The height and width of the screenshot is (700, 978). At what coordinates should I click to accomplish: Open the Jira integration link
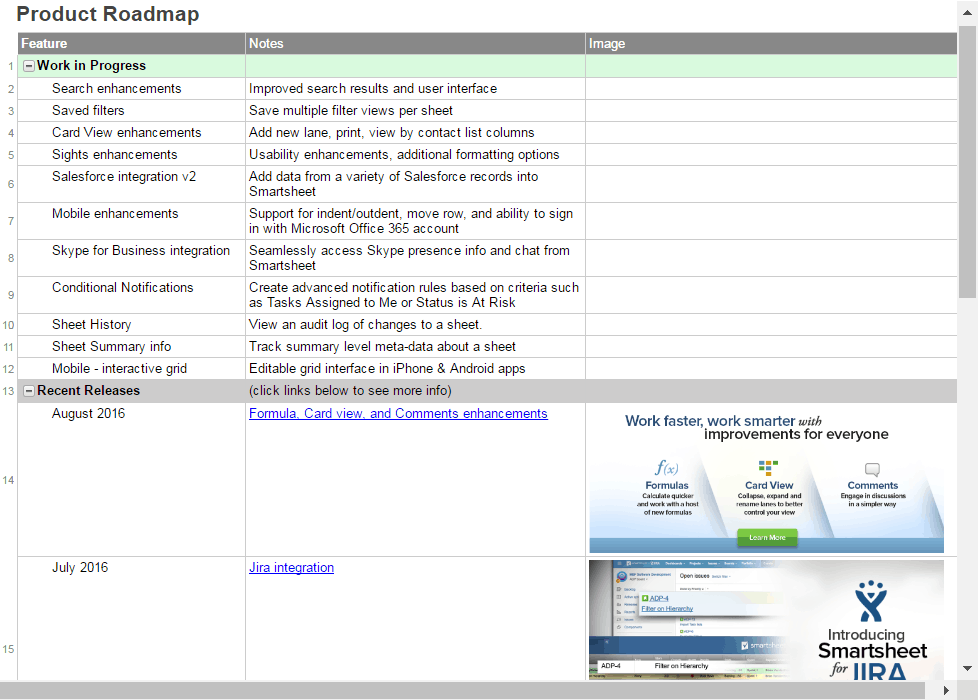(x=291, y=568)
